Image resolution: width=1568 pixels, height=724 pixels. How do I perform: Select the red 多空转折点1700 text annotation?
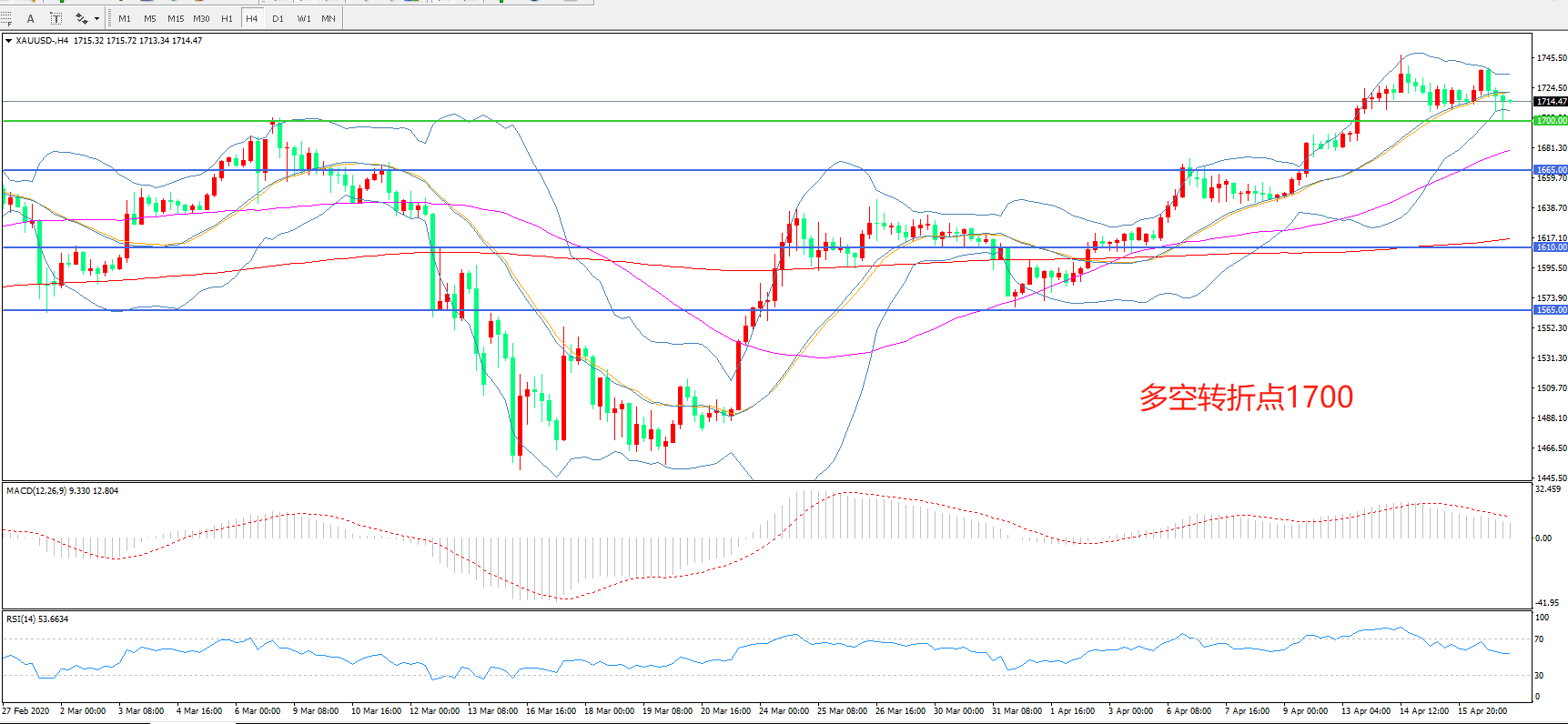click(1246, 397)
